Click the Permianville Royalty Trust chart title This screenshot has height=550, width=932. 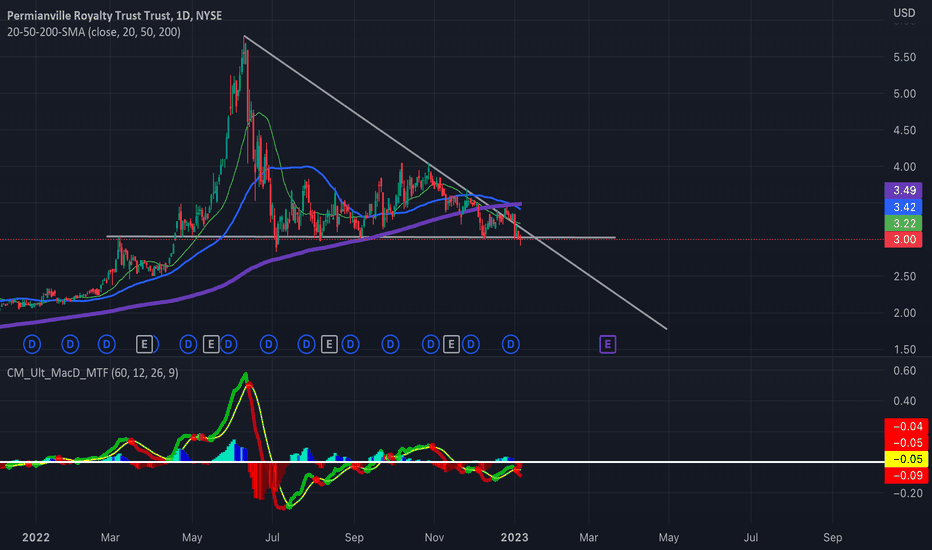(x=114, y=15)
